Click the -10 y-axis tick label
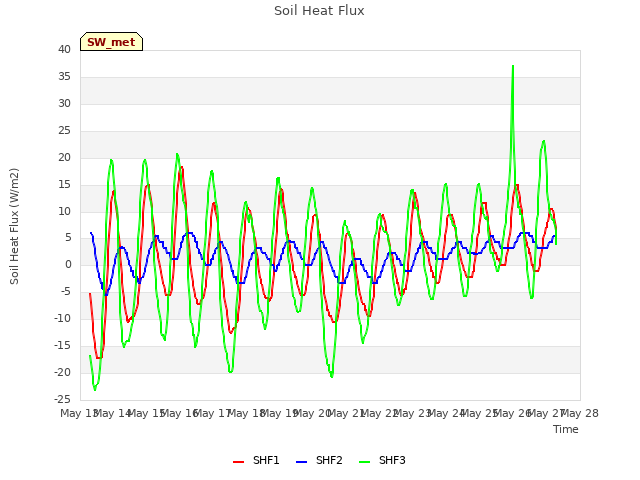 62,318
